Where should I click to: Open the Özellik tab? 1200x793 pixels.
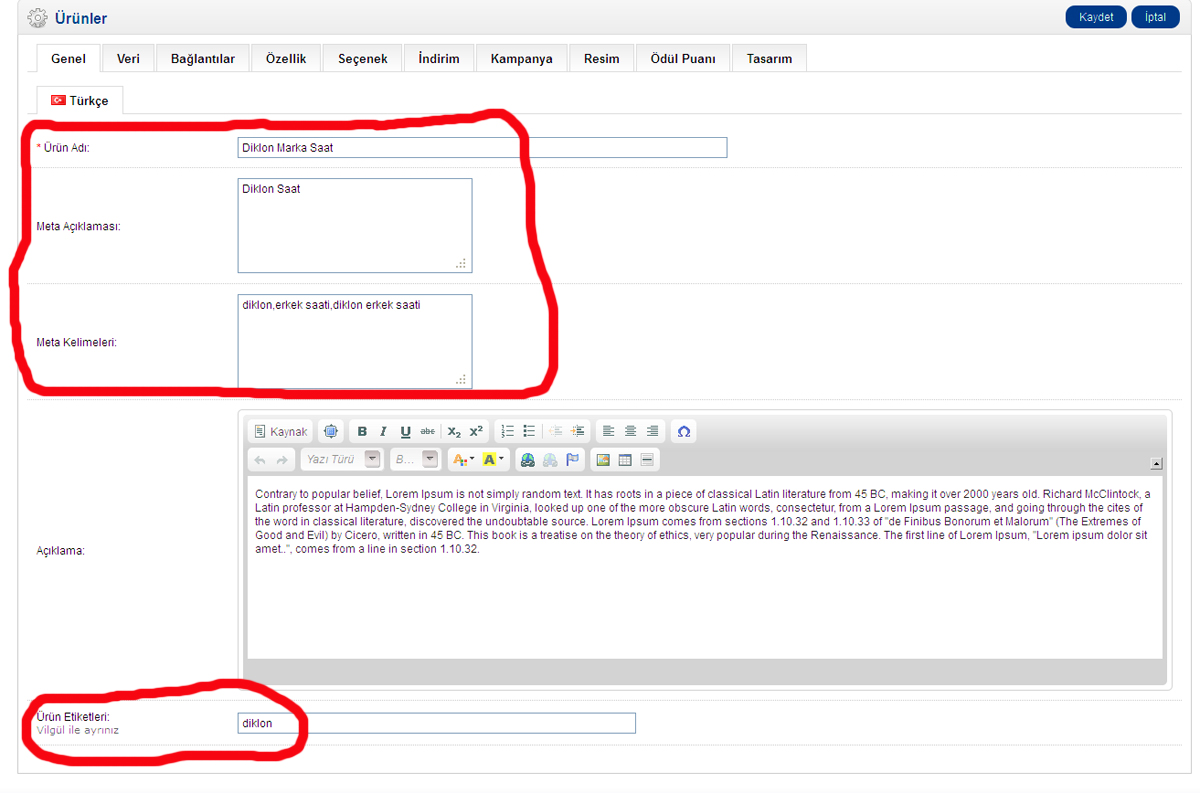[x=286, y=59]
